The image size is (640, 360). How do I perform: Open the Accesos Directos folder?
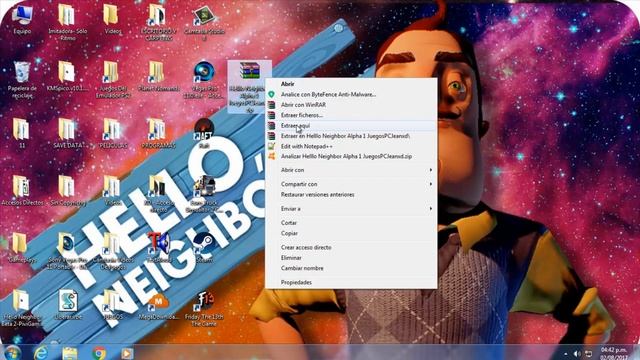pyautogui.click(x=22, y=190)
